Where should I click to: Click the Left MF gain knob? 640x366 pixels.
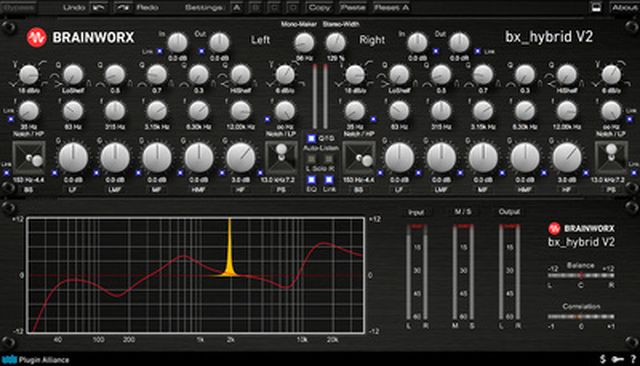(x=157, y=157)
